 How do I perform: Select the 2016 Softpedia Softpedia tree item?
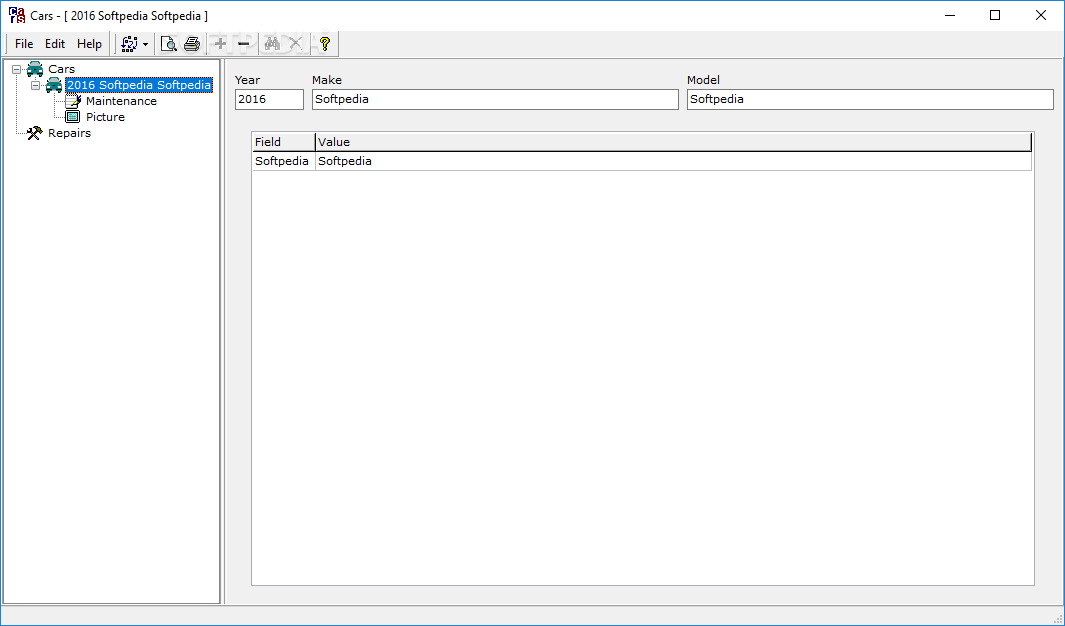[139, 86]
